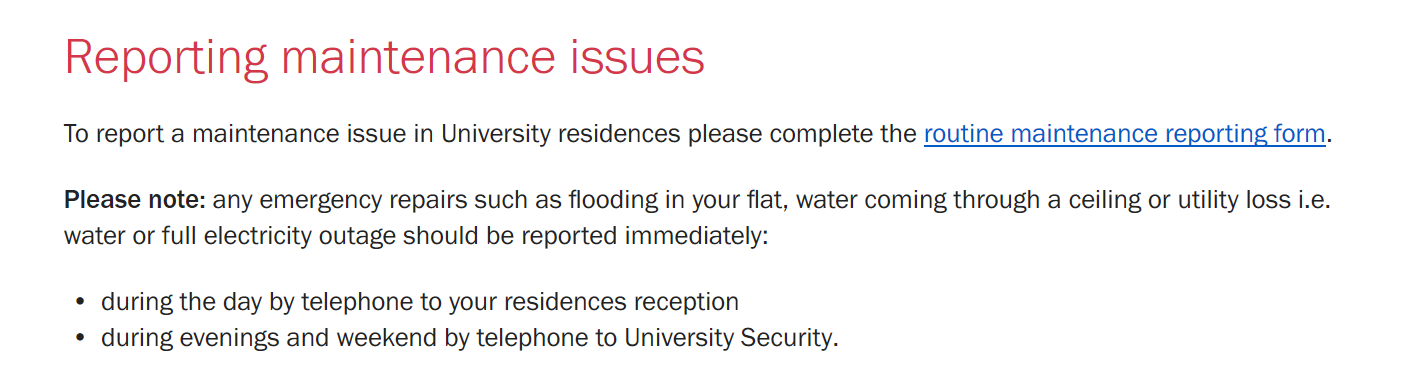The width and height of the screenshot is (1416, 388).
Task: Click the Reporting maintenance issues heading
Action: (x=385, y=58)
